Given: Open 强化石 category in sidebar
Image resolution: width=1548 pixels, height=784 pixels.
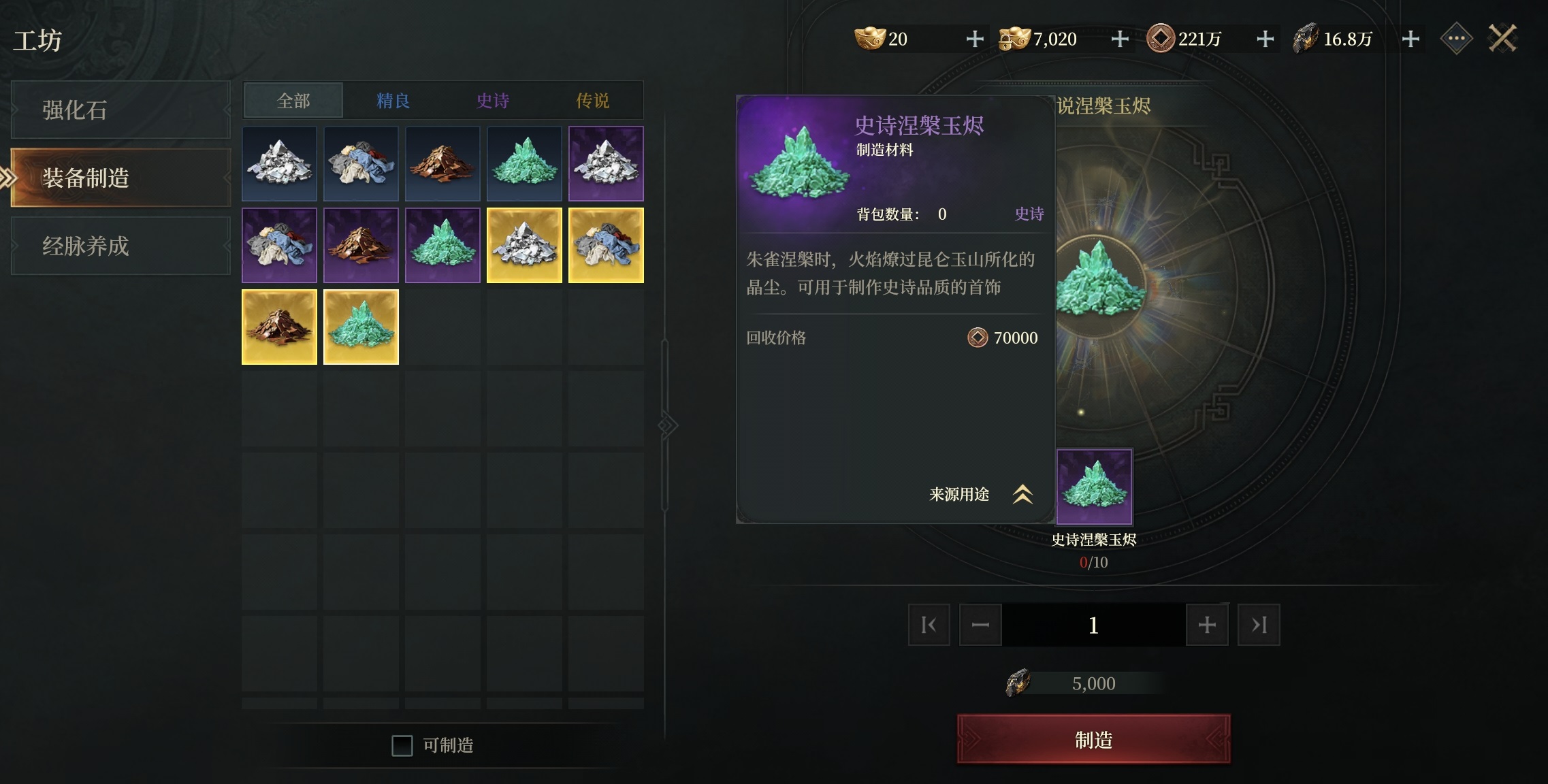Looking at the screenshot, I should (120, 110).
